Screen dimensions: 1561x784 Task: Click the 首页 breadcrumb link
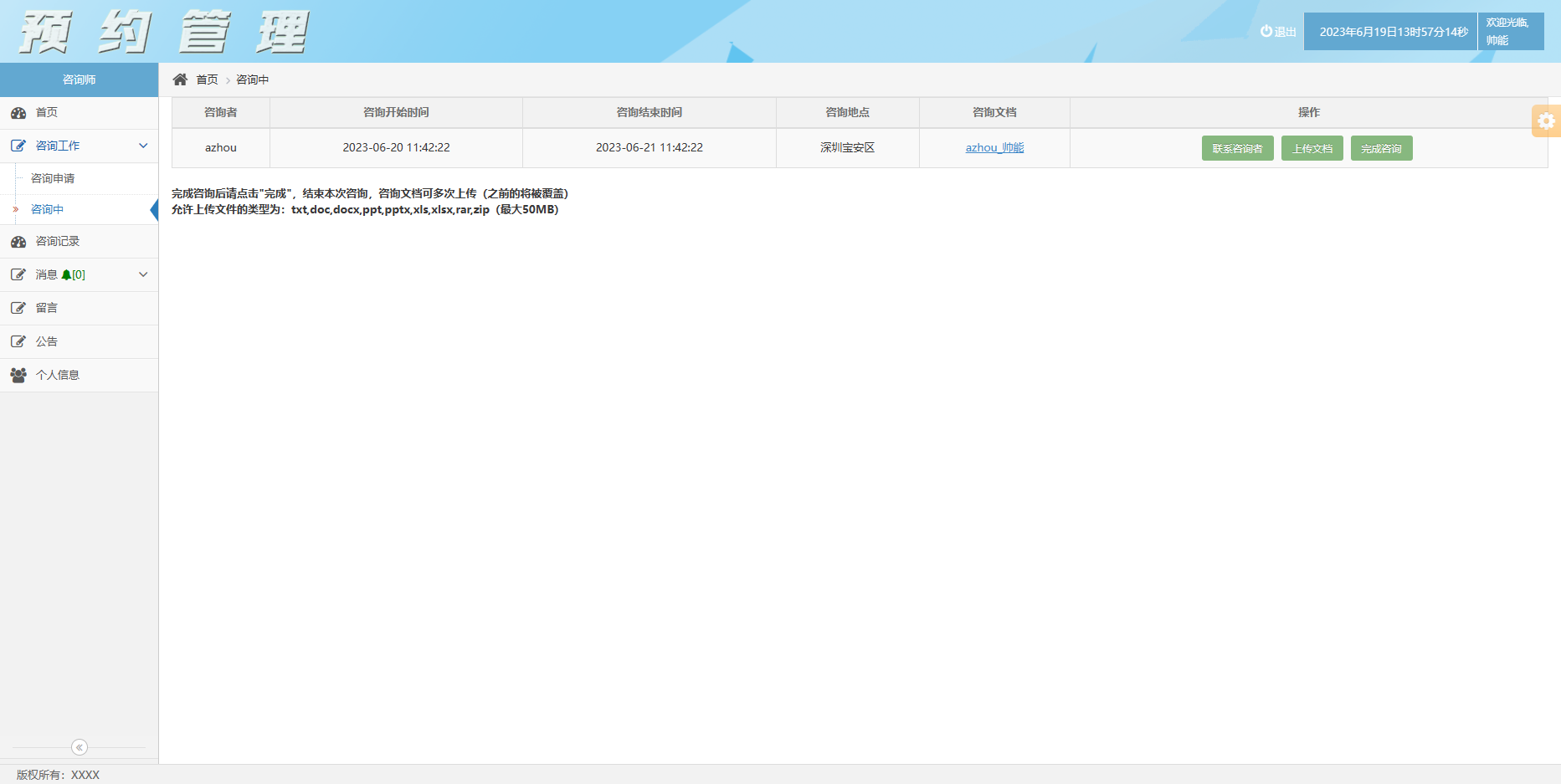click(207, 79)
